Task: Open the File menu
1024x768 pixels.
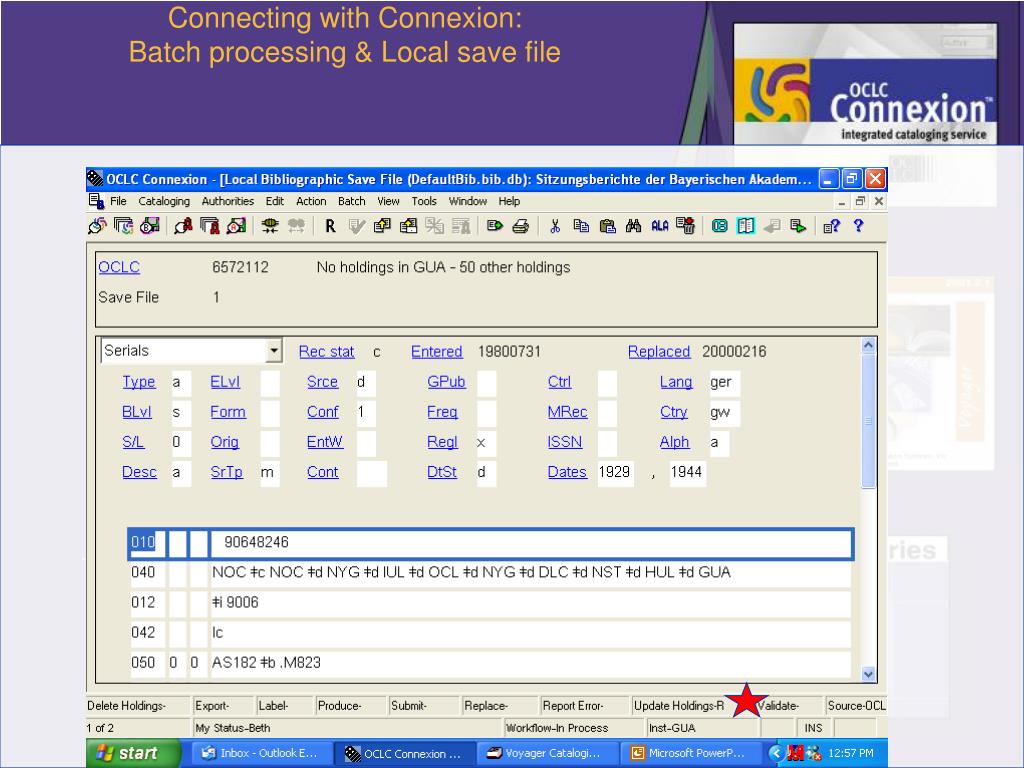Action: point(118,201)
